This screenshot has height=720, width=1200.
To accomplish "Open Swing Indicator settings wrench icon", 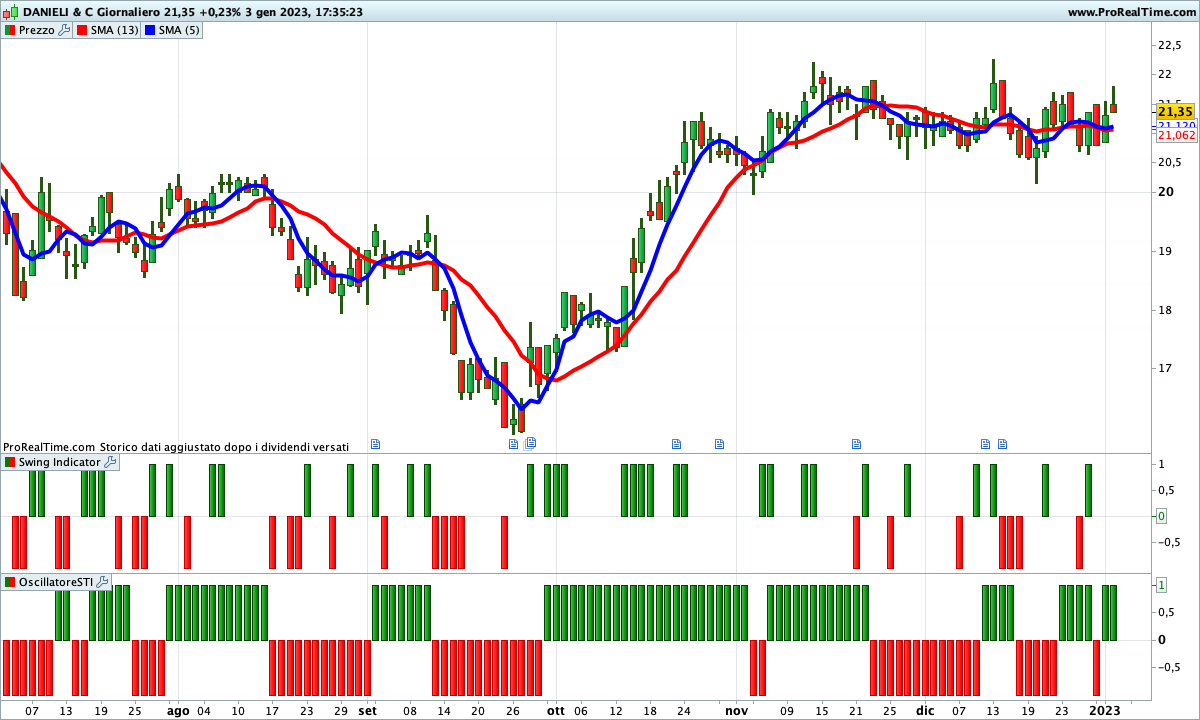I will click(110, 462).
